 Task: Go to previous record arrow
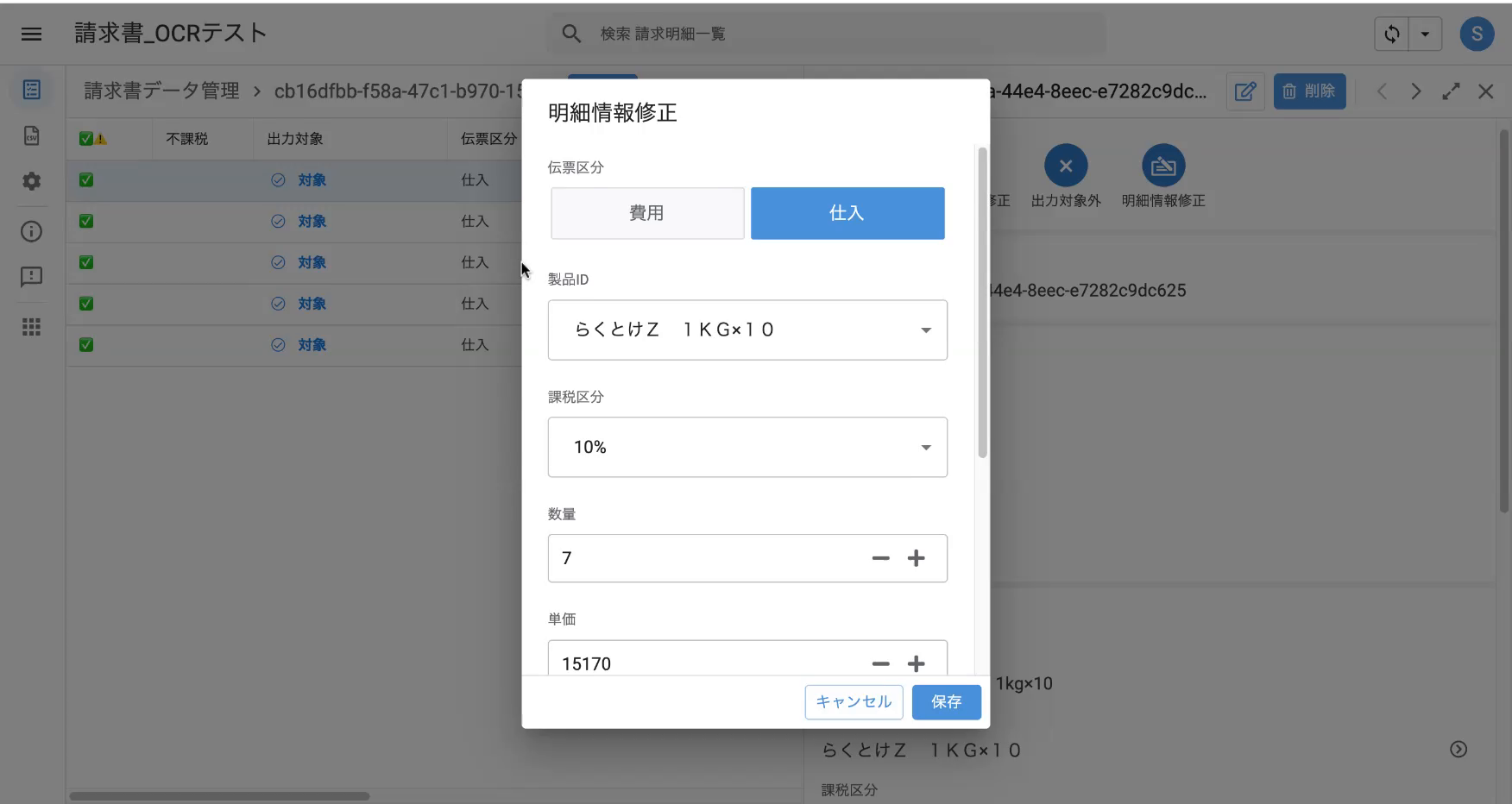click(x=1382, y=91)
